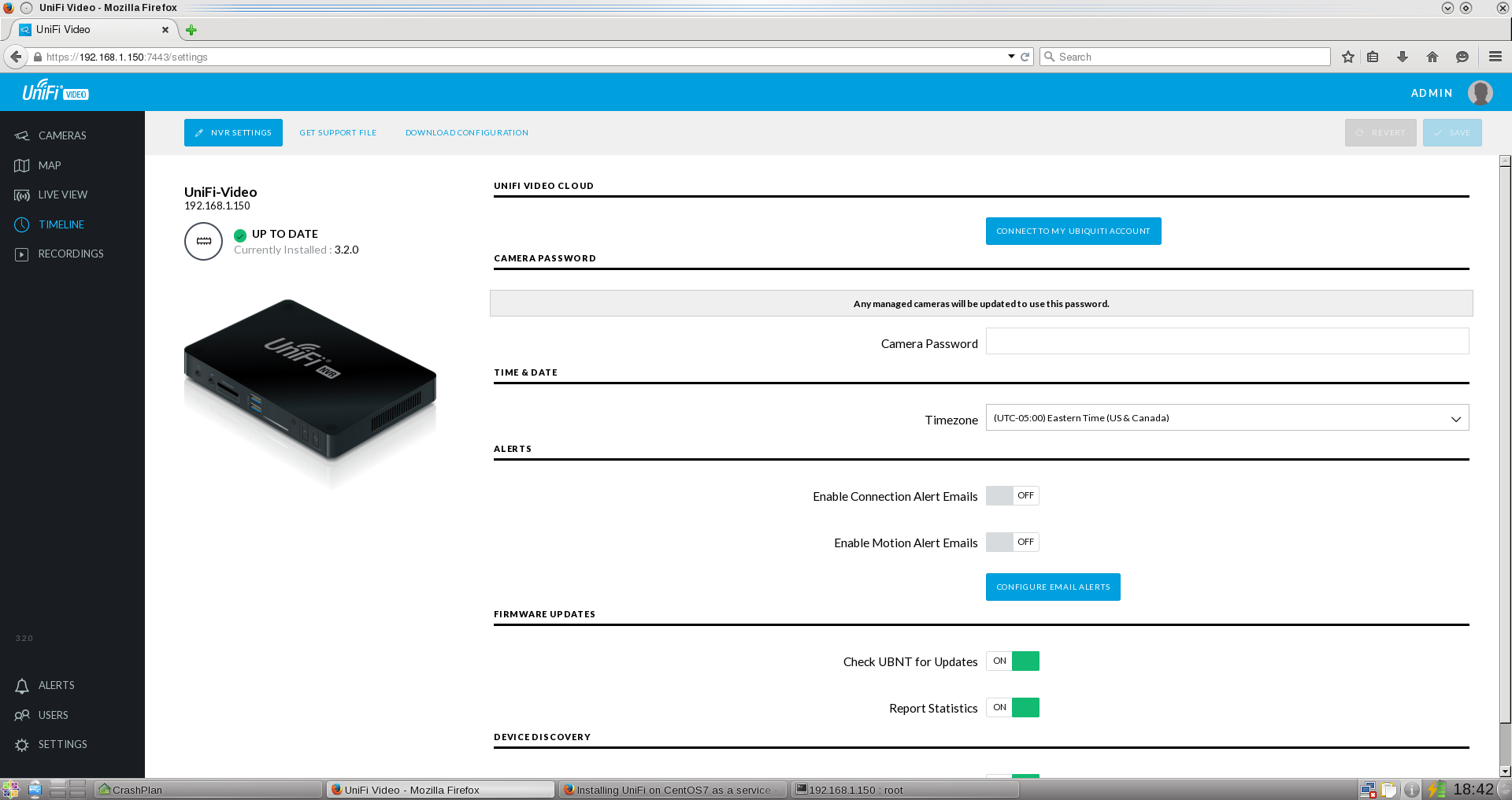This screenshot has height=800, width=1512.
Task: Go to Firefox home icon
Action: tap(1432, 57)
